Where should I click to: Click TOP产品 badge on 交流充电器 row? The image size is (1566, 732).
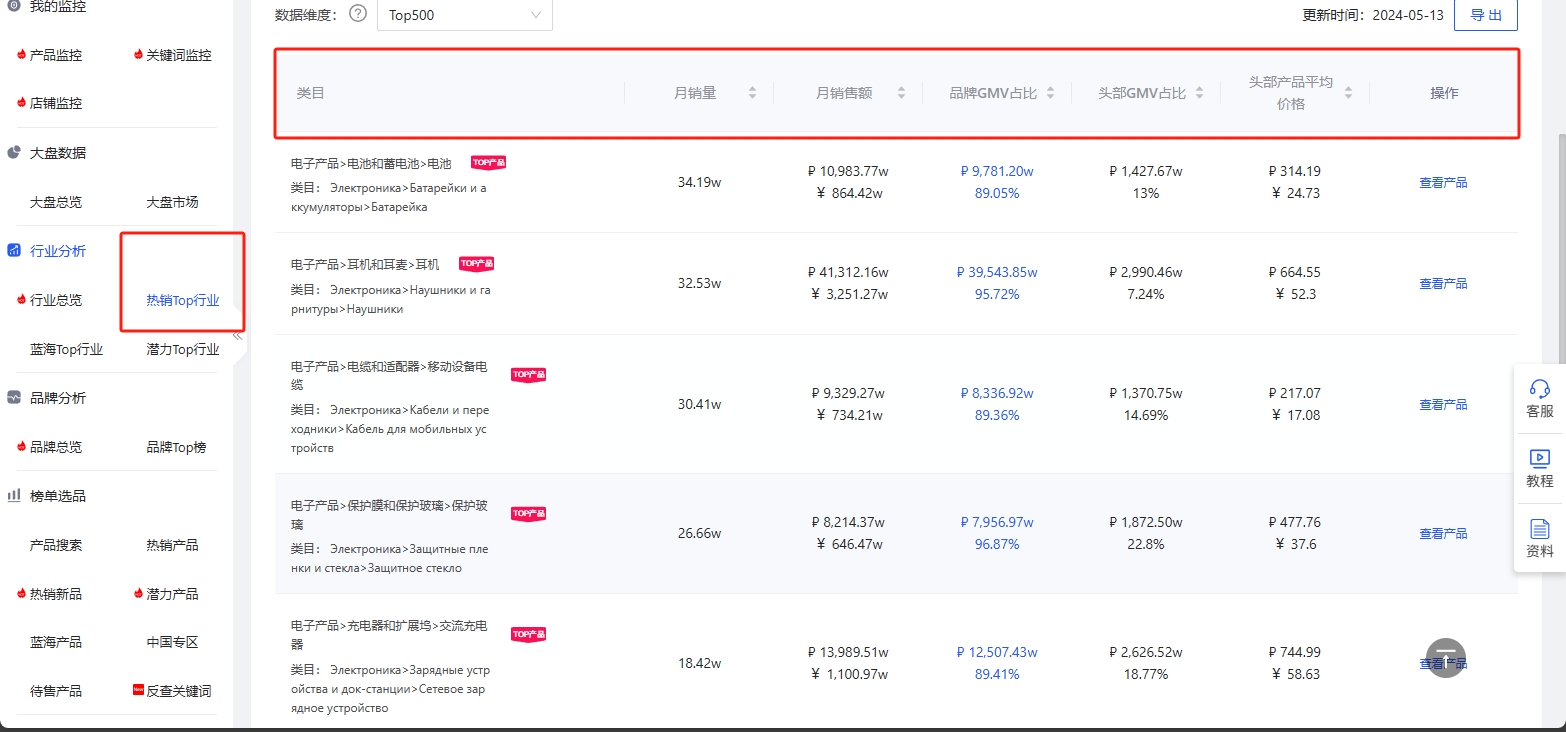(x=529, y=634)
